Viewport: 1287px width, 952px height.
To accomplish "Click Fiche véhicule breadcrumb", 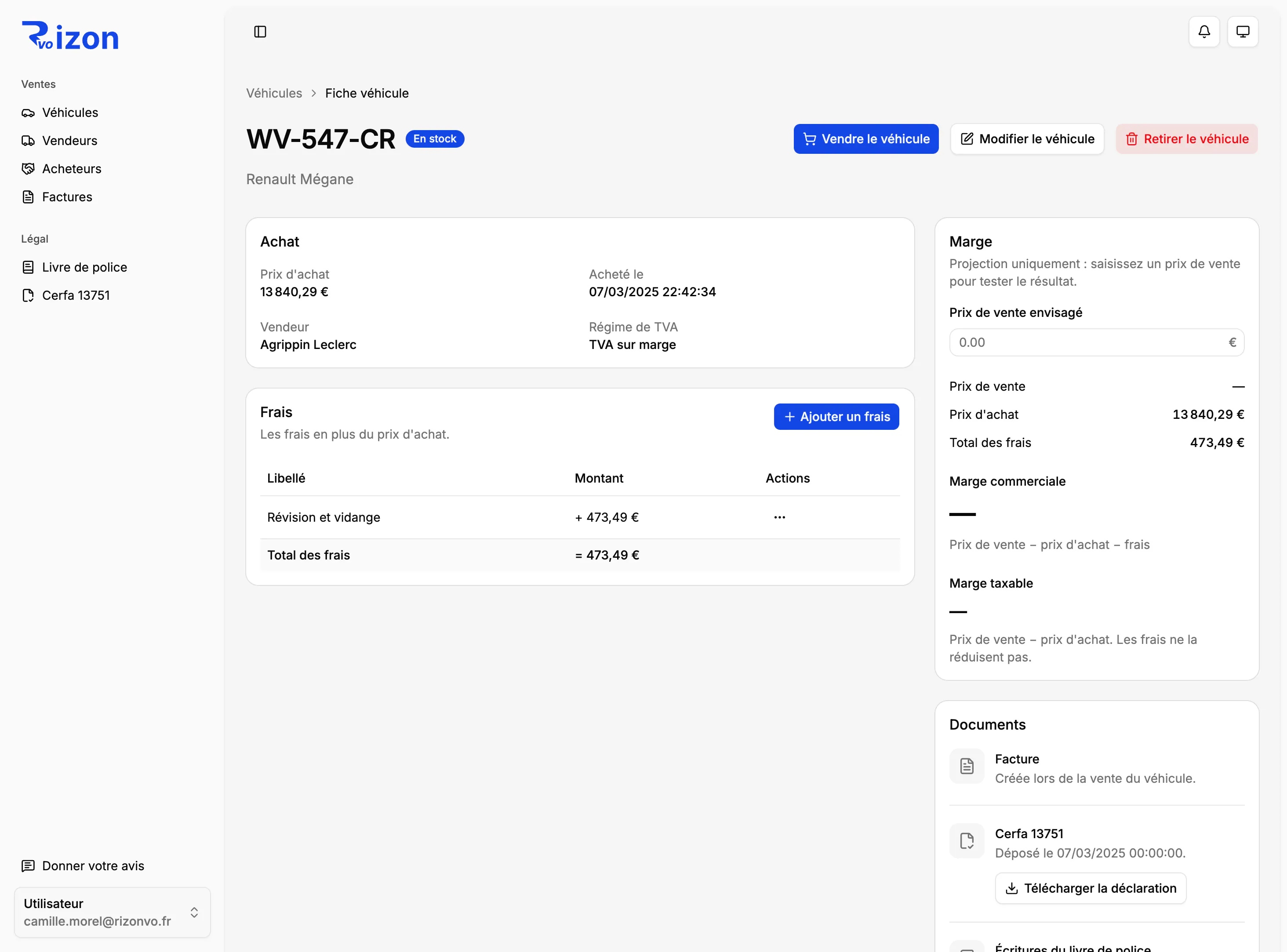I will pos(367,93).
